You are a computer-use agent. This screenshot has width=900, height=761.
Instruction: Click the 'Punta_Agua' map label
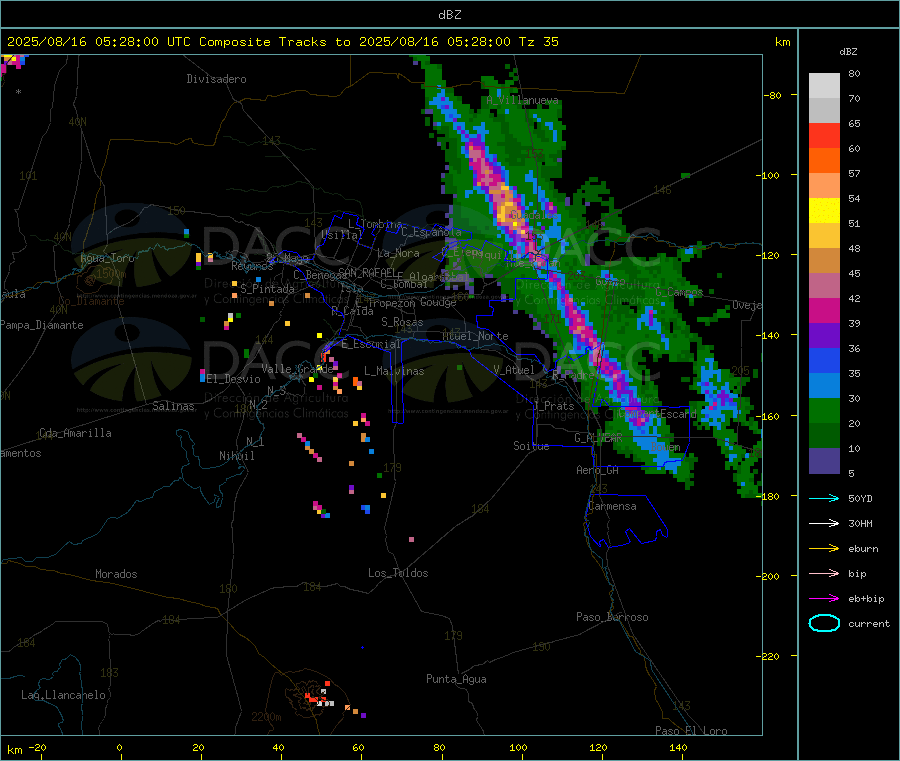[x=456, y=679]
